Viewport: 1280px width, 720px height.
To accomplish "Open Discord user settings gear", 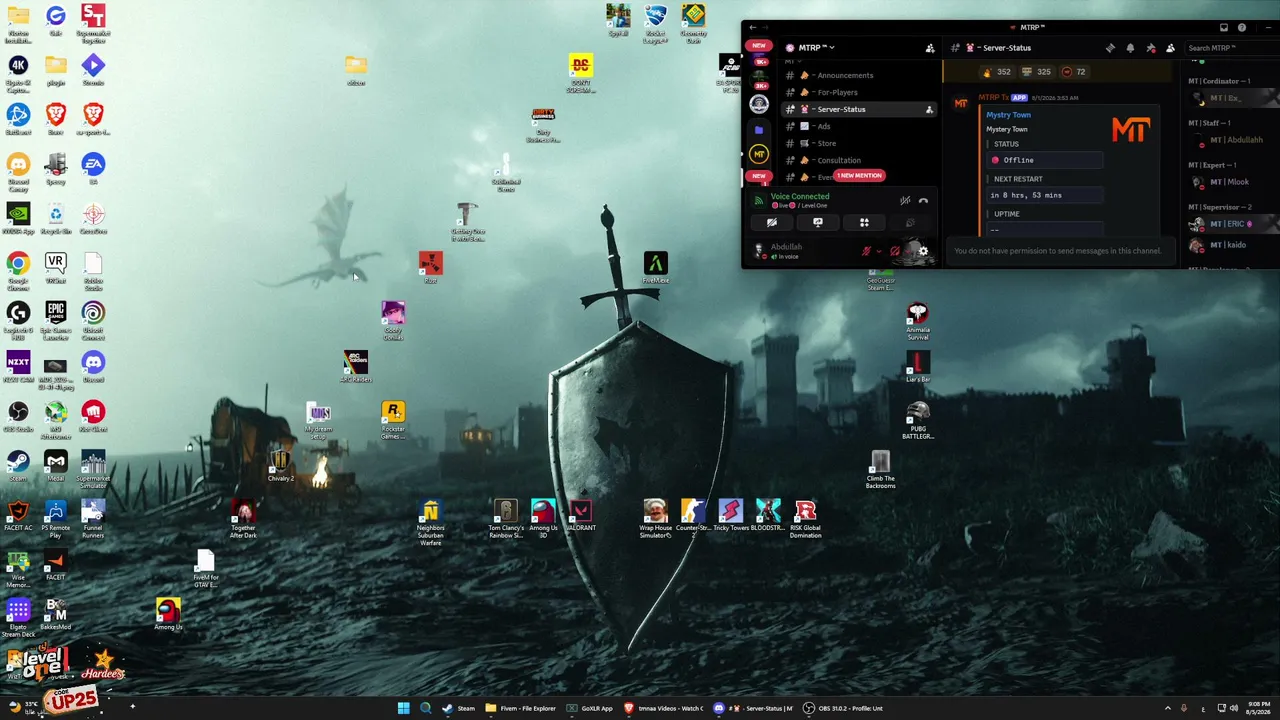I will point(923,251).
